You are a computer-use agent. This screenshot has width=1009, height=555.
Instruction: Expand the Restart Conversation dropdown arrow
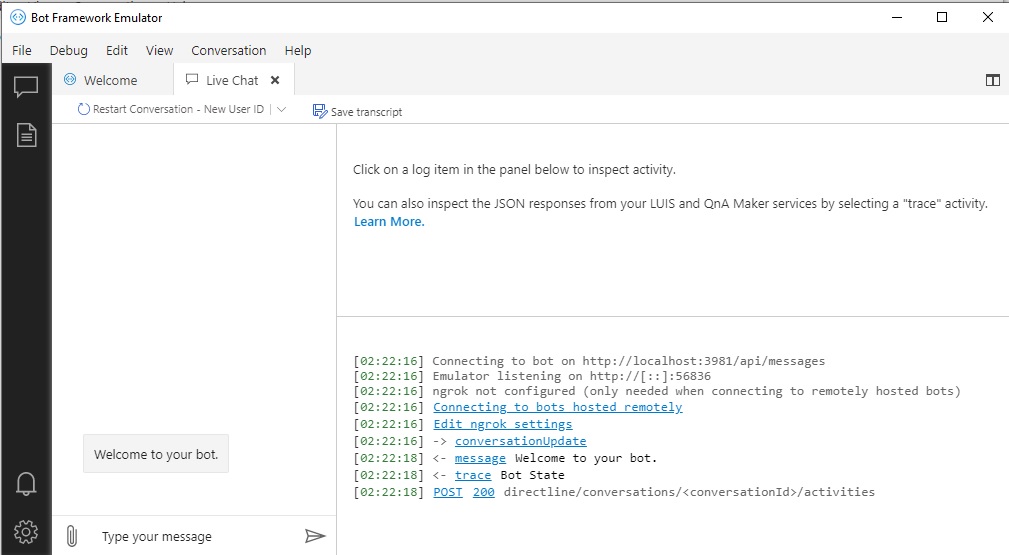[281, 110]
